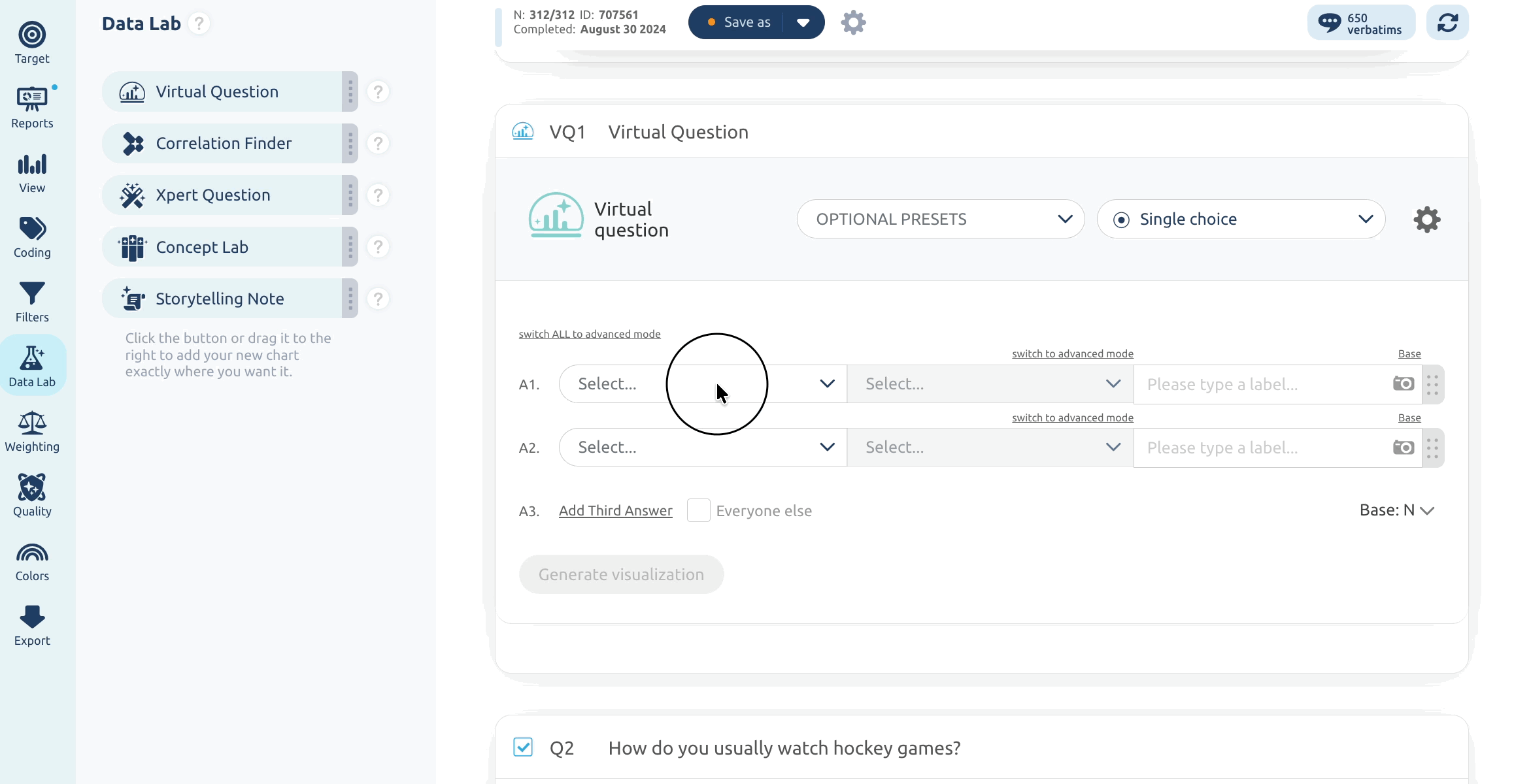Viewport: 1514px width, 784px height.
Task: Add a Correlation Finder chart
Action: (222, 143)
